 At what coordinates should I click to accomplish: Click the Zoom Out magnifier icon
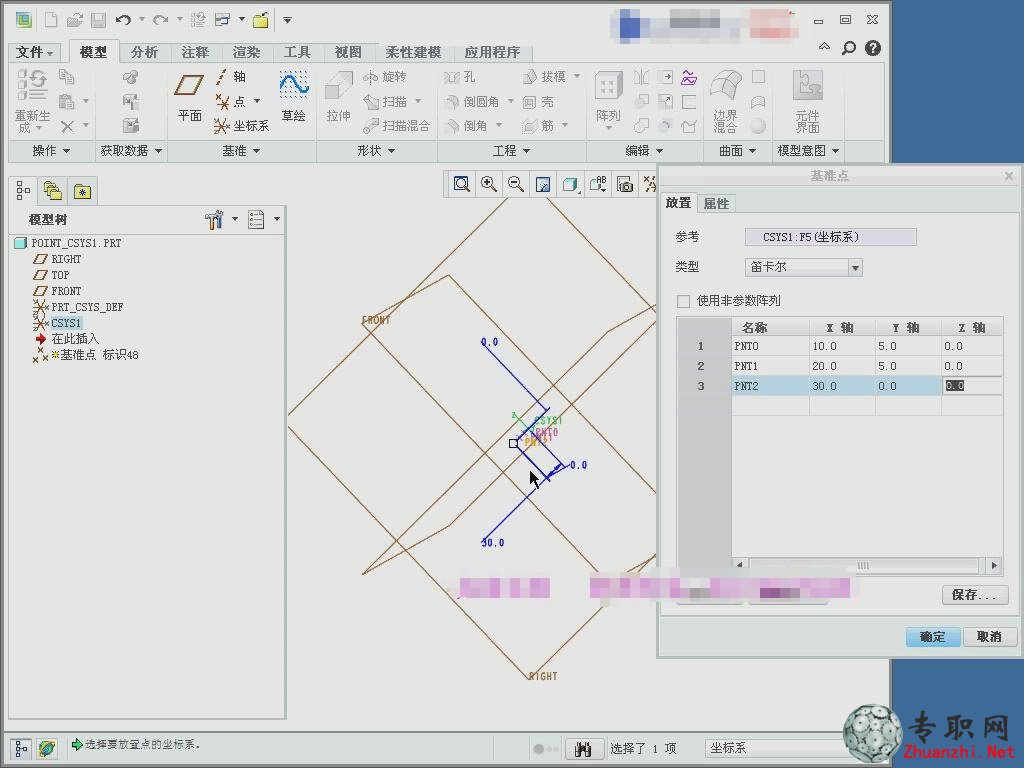pyautogui.click(x=516, y=184)
